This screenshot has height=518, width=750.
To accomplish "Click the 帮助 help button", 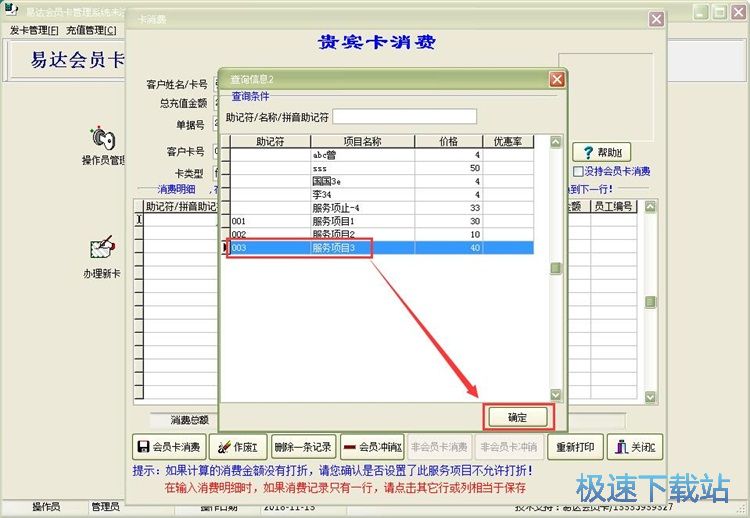I will click(602, 153).
